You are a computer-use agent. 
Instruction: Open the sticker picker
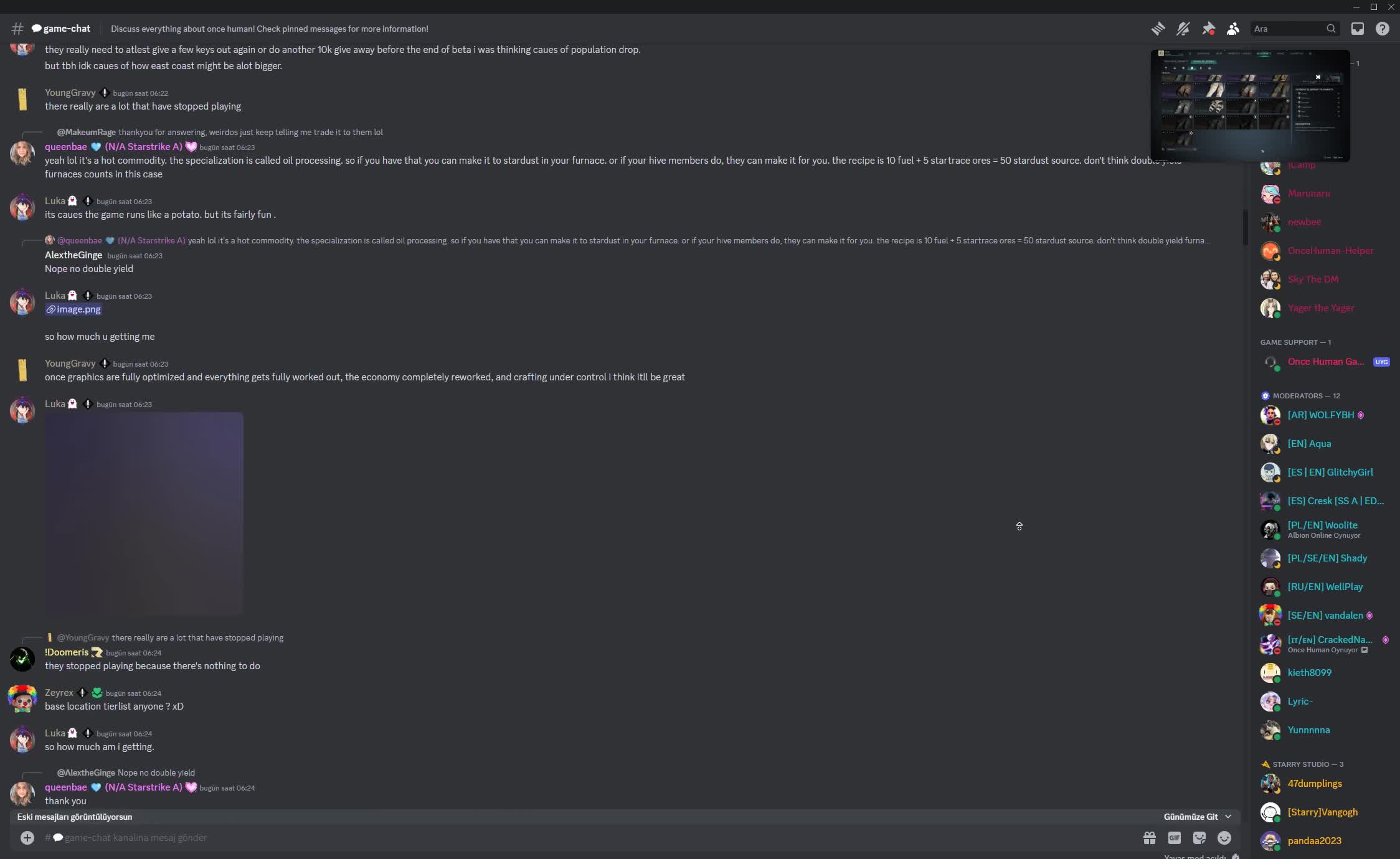[1199, 838]
